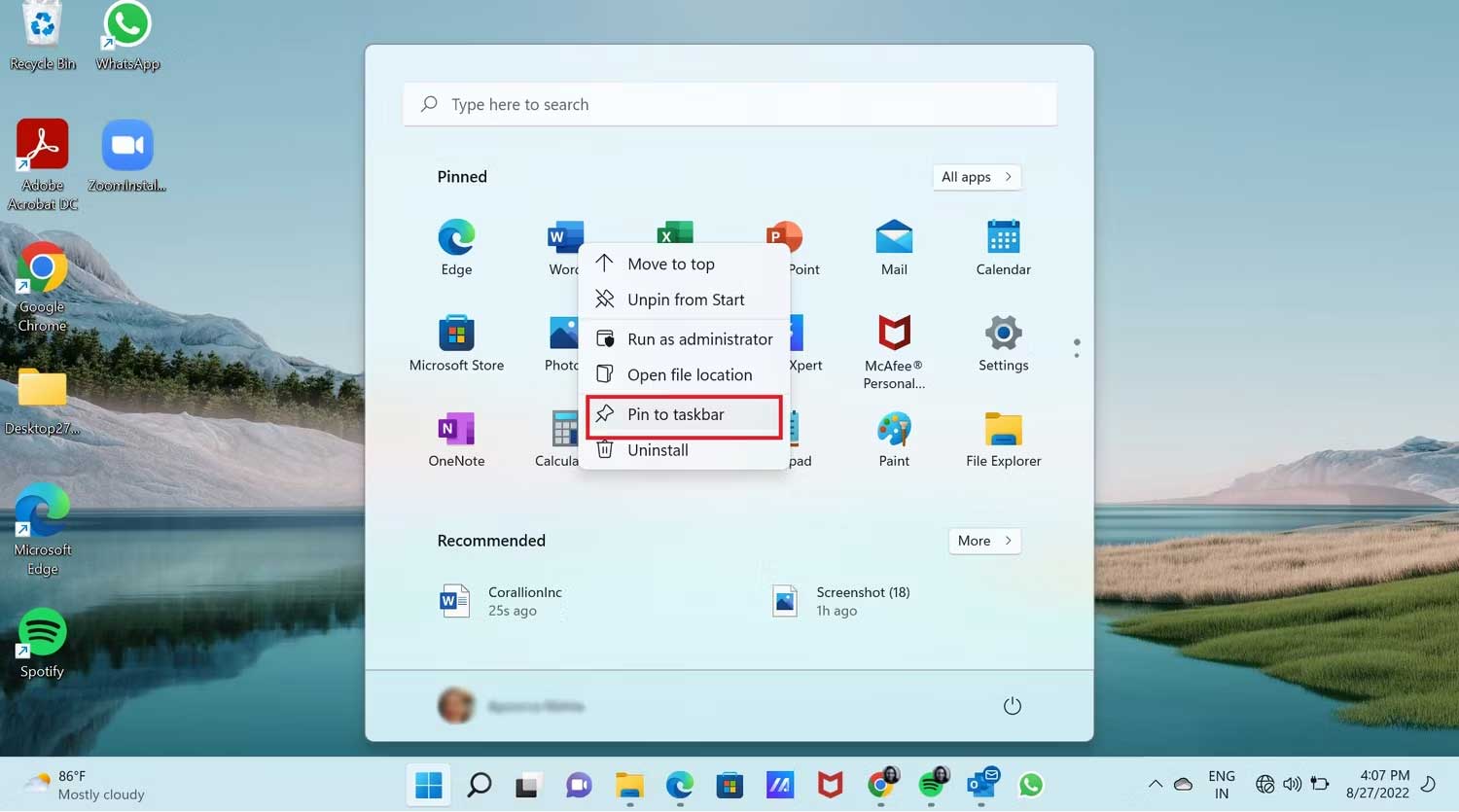Image resolution: width=1459 pixels, height=812 pixels.
Task: Launch Mail from pinned apps
Action: [894, 248]
